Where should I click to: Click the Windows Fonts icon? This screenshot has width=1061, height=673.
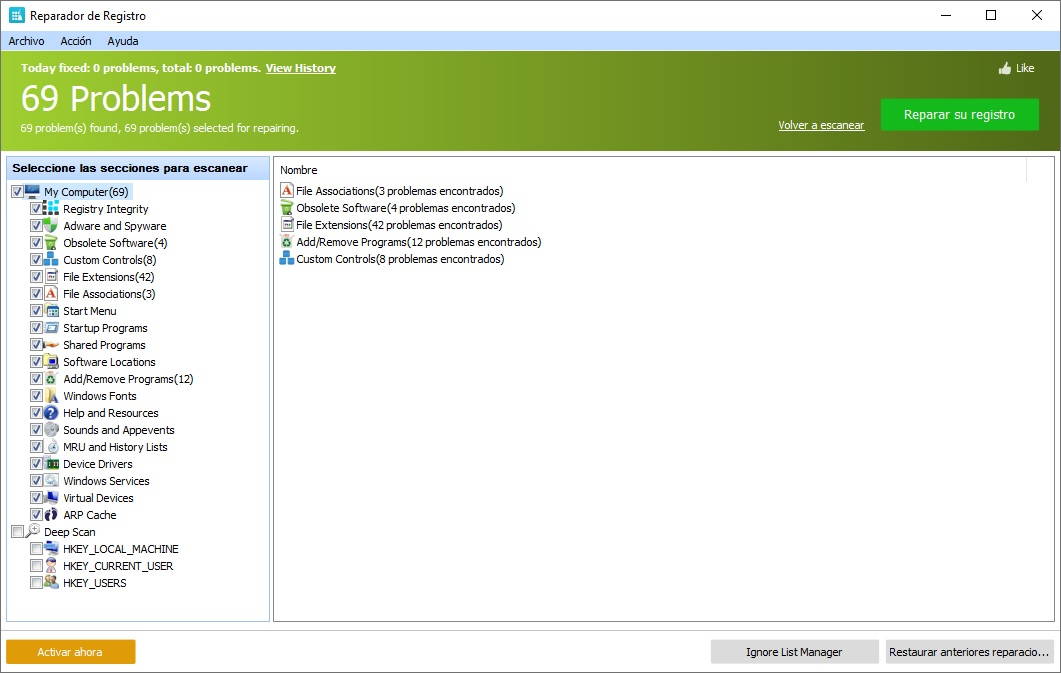pyautogui.click(x=52, y=396)
